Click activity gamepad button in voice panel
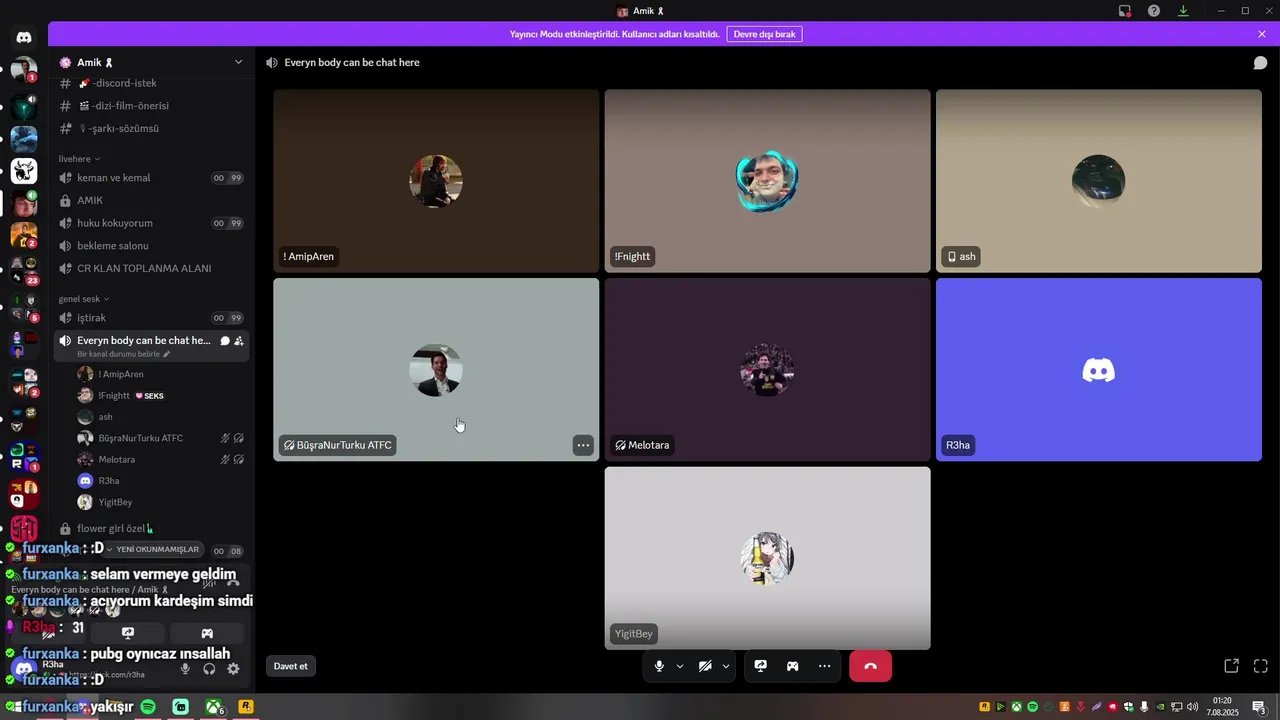The width and height of the screenshot is (1280, 720). (x=207, y=633)
